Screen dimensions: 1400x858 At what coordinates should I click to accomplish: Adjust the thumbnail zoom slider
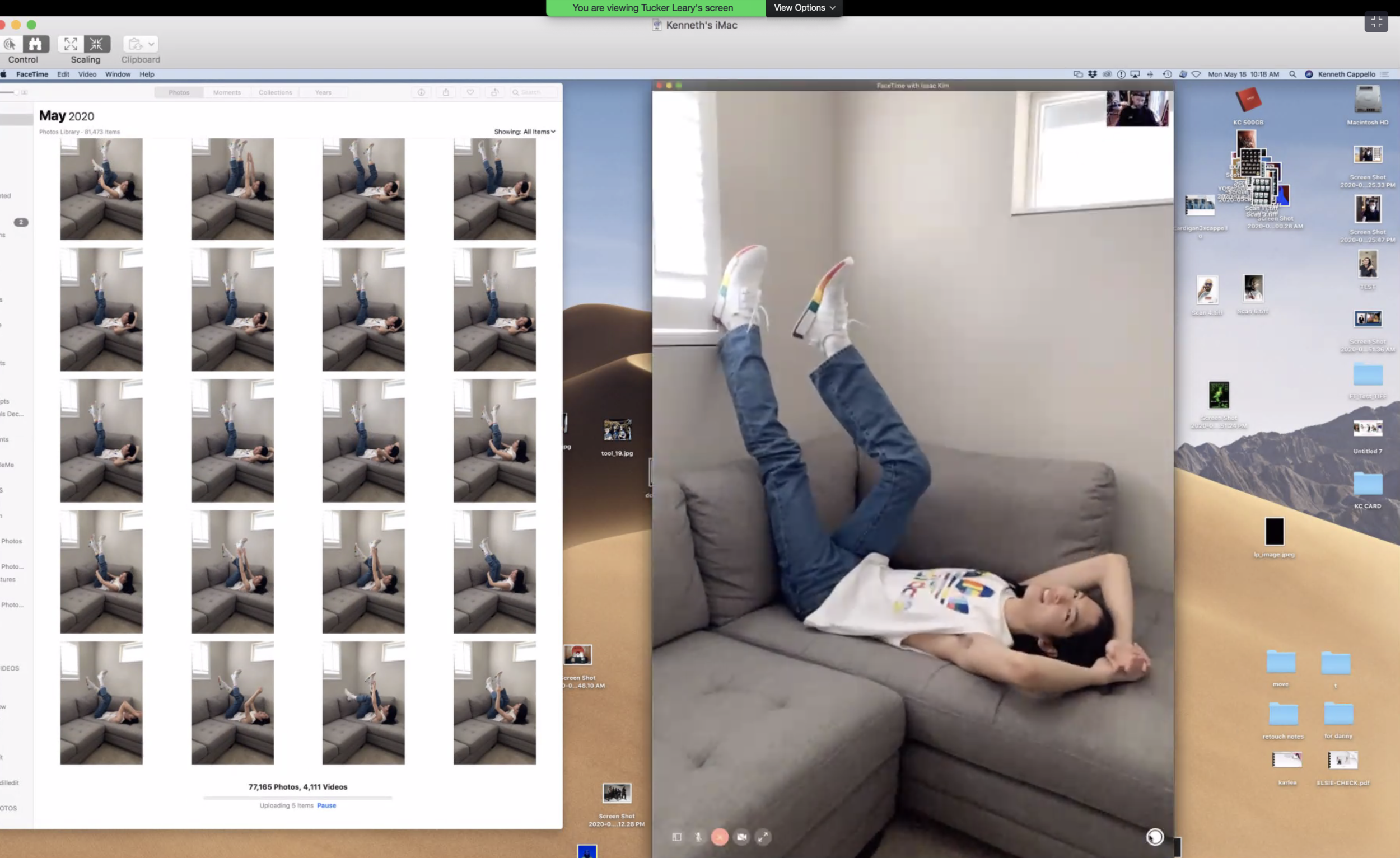16,92
